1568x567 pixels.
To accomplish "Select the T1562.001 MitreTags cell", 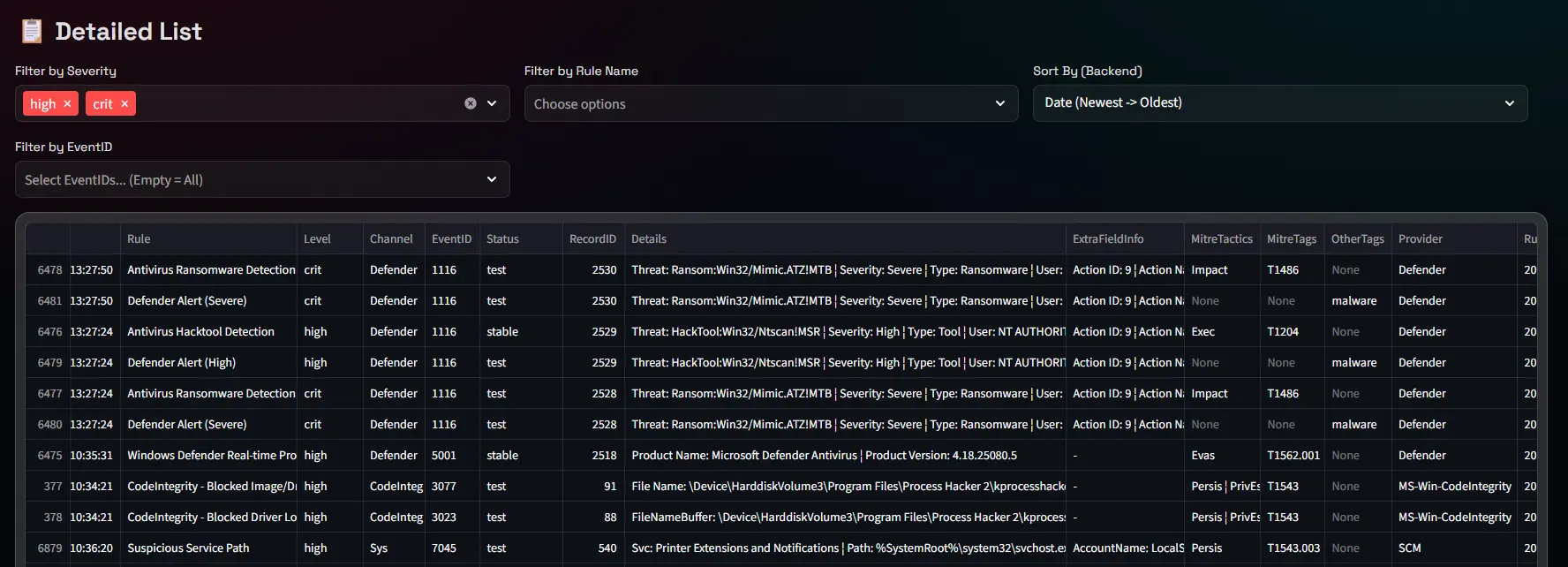I will click(x=1293, y=456).
